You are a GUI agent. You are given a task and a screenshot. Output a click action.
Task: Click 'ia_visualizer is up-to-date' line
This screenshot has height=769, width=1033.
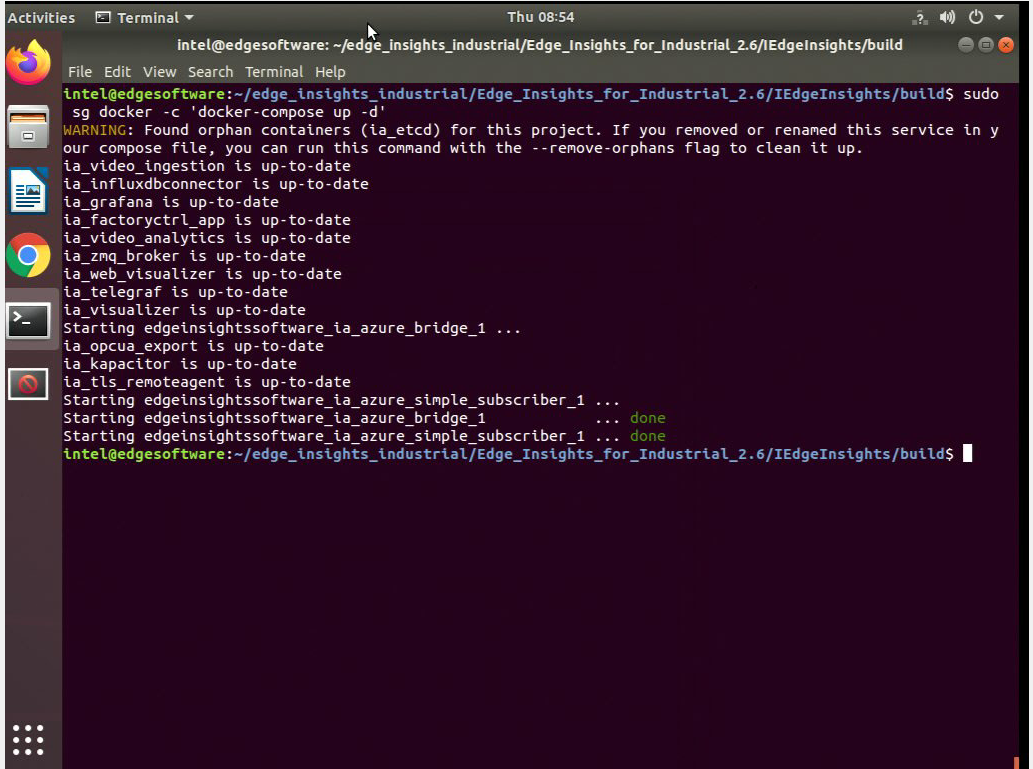point(184,310)
